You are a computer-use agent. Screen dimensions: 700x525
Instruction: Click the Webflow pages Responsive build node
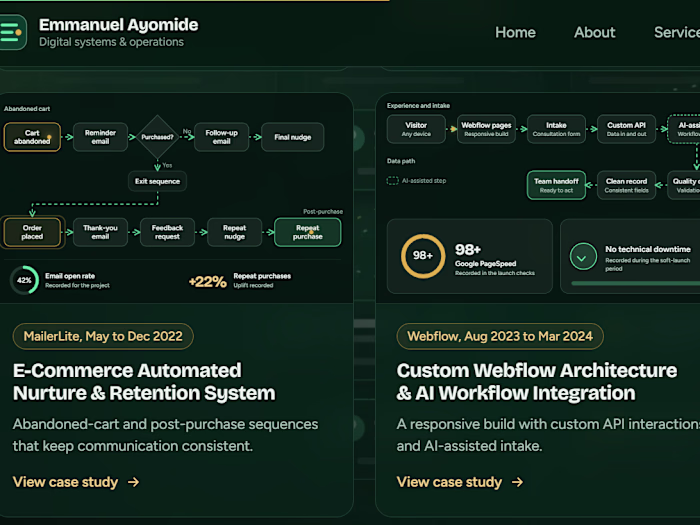[x=486, y=129]
